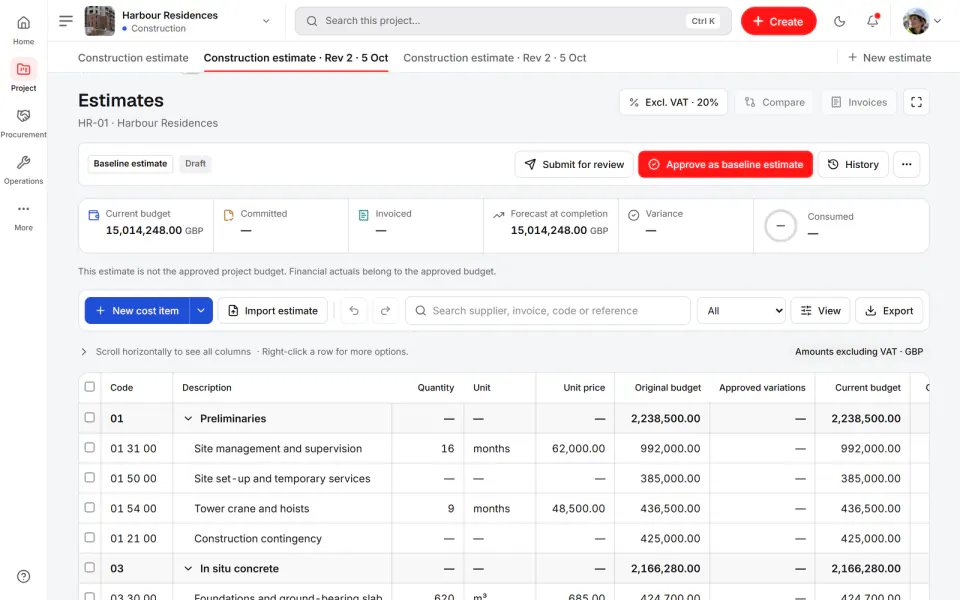Click the Consumed progress ring
The width and height of the screenshot is (960, 600).
point(781,226)
